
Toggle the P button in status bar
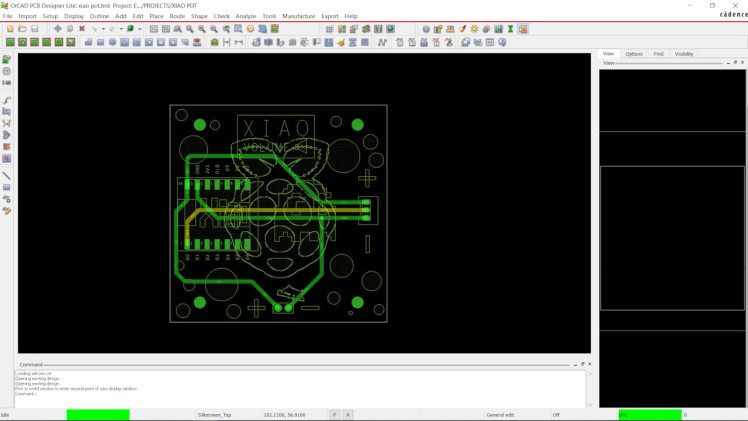[x=334, y=414]
